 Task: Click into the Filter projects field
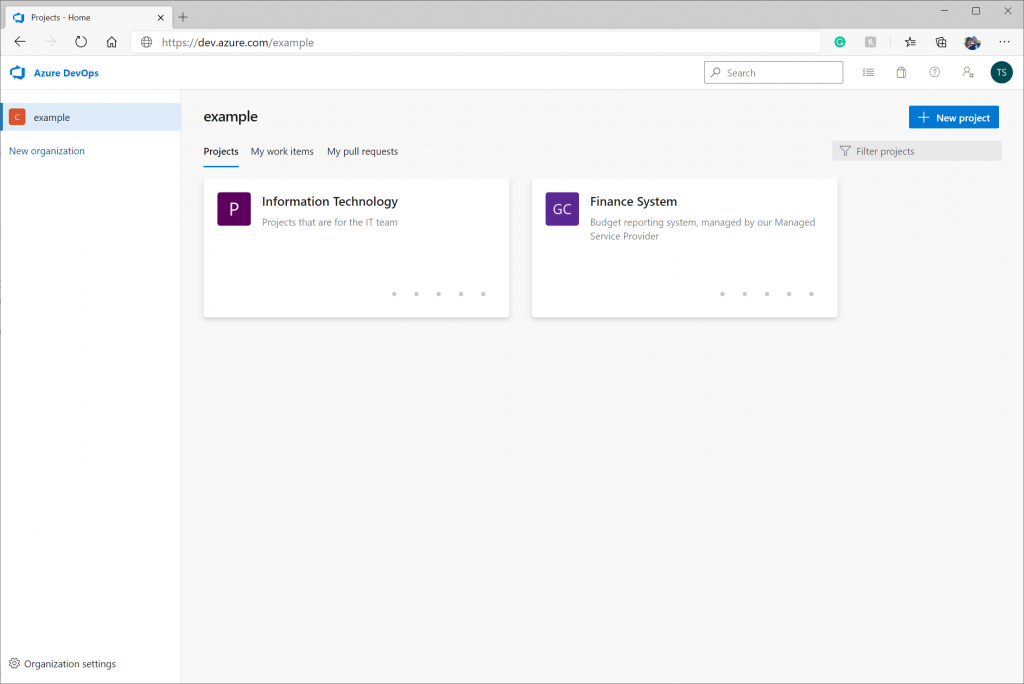coord(916,151)
